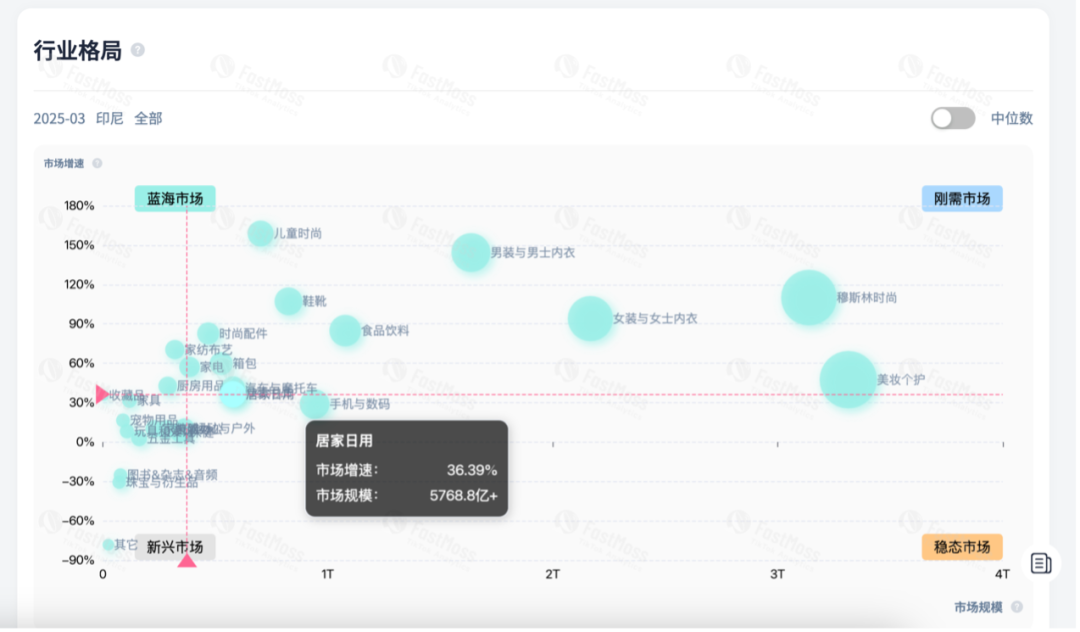Click the pink triangle marker on the horizontal axis
Image resolution: width=1080 pixels, height=632 pixels.
pos(186,560)
